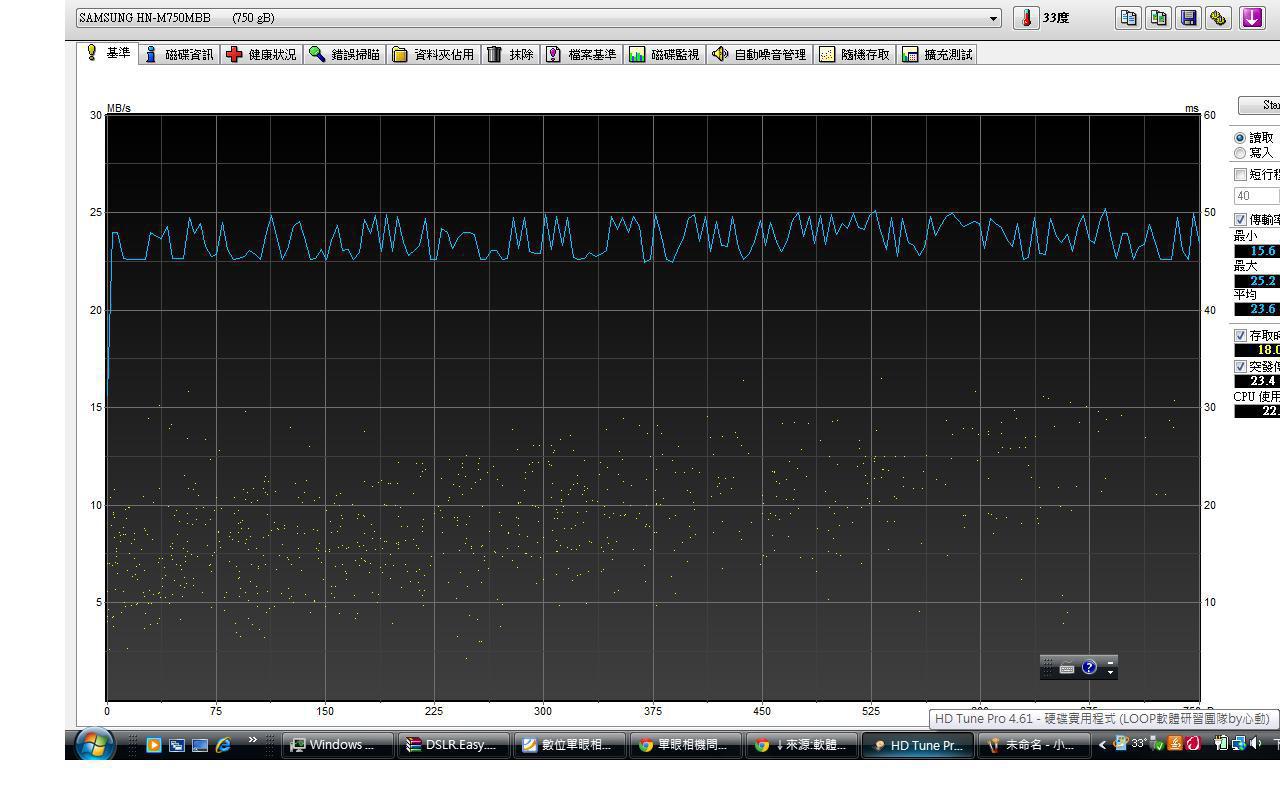Toggle the 突發傳輸 burst rate checkbox
Image resolution: width=1280 pixels, height=800 pixels.
(1241, 367)
